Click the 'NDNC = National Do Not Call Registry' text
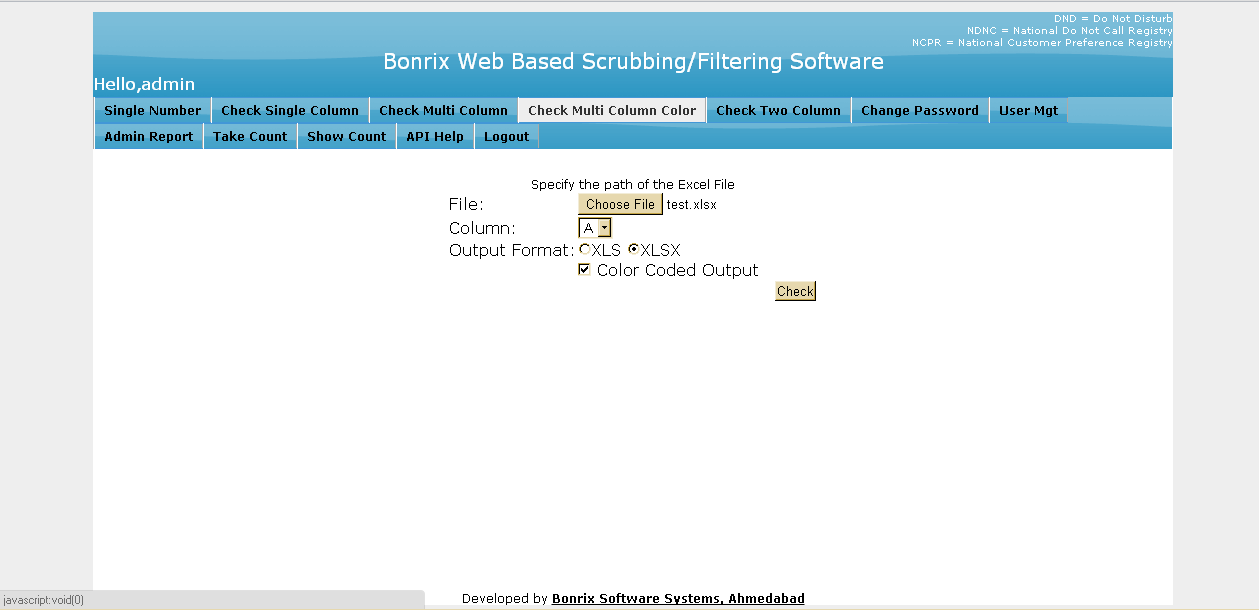Viewport: 1259px width, 610px height. click(x=1069, y=31)
